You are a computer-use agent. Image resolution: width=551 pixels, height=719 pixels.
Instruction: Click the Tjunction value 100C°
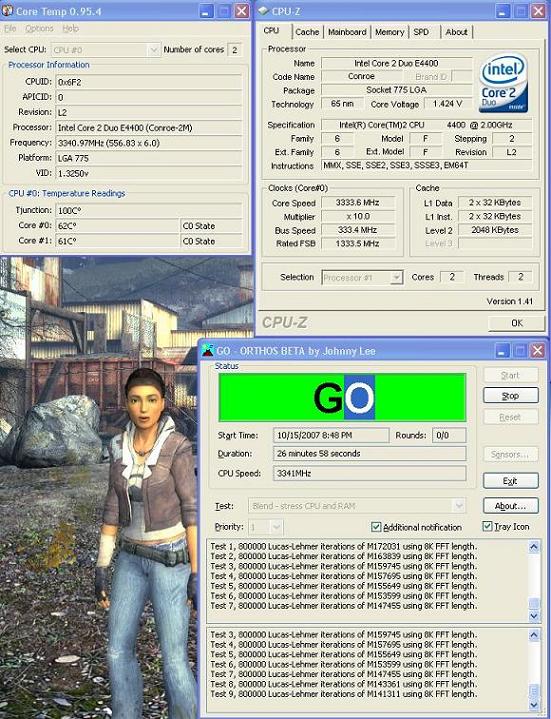[149, 210]
